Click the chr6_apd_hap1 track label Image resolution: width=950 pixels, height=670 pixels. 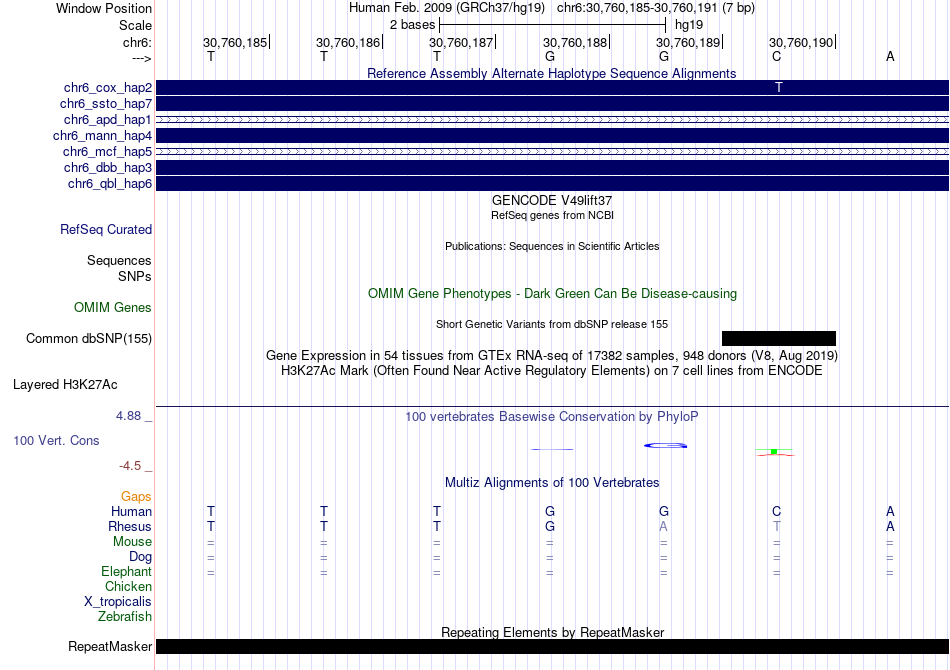coord(108,119)
